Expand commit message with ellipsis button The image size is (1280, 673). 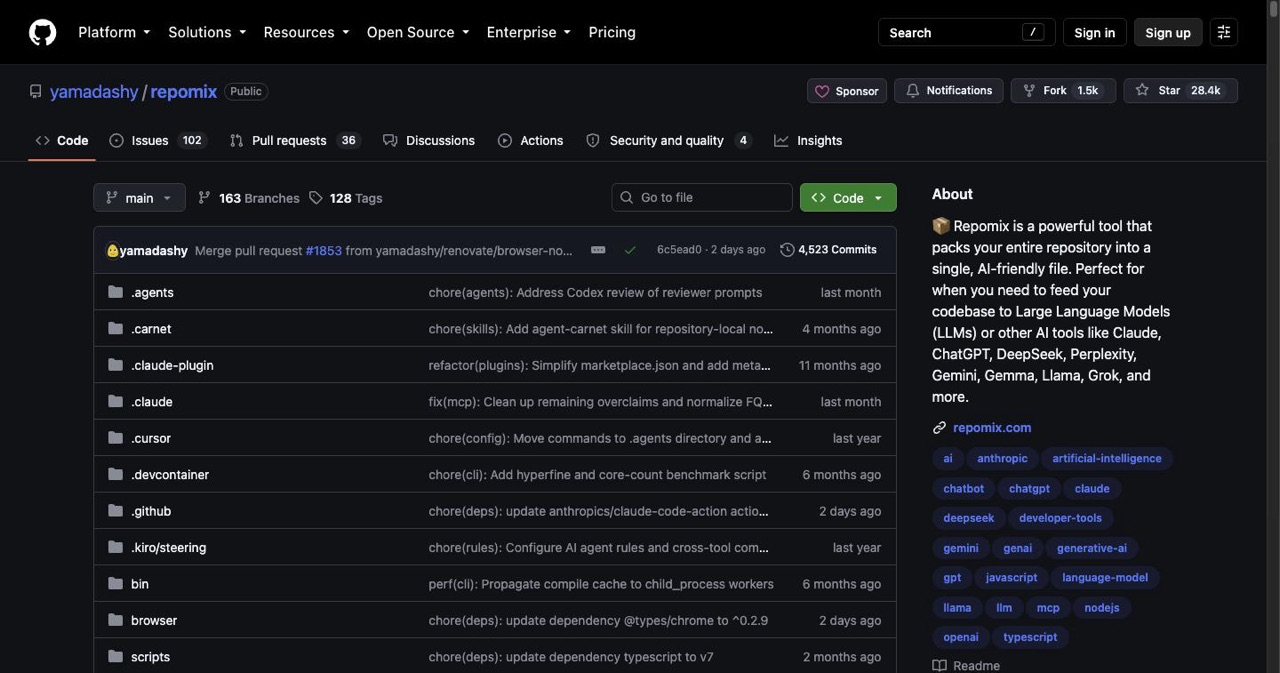[x=598, y=250]
